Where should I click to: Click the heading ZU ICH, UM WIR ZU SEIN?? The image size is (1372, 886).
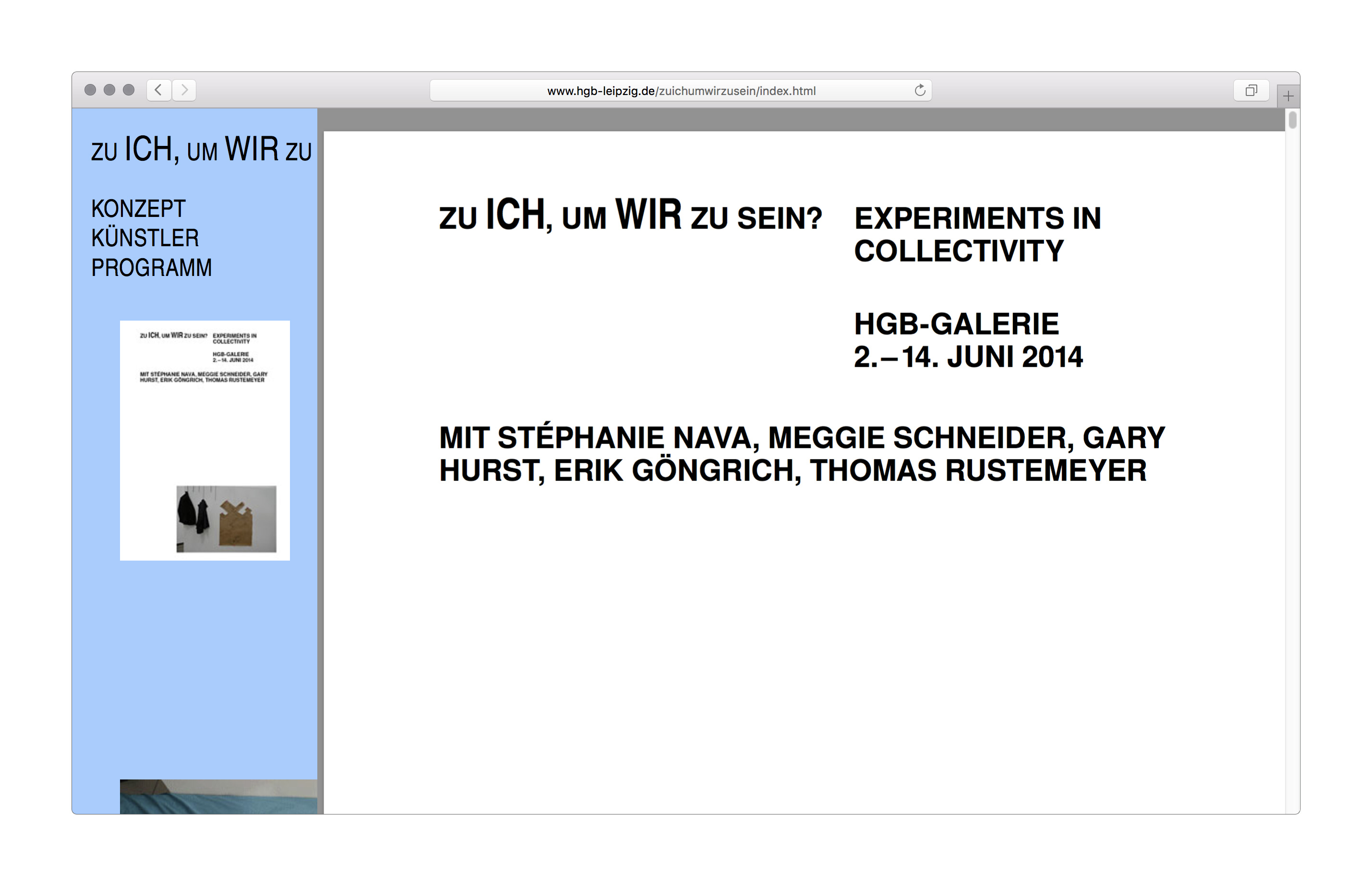click(630, 215)
